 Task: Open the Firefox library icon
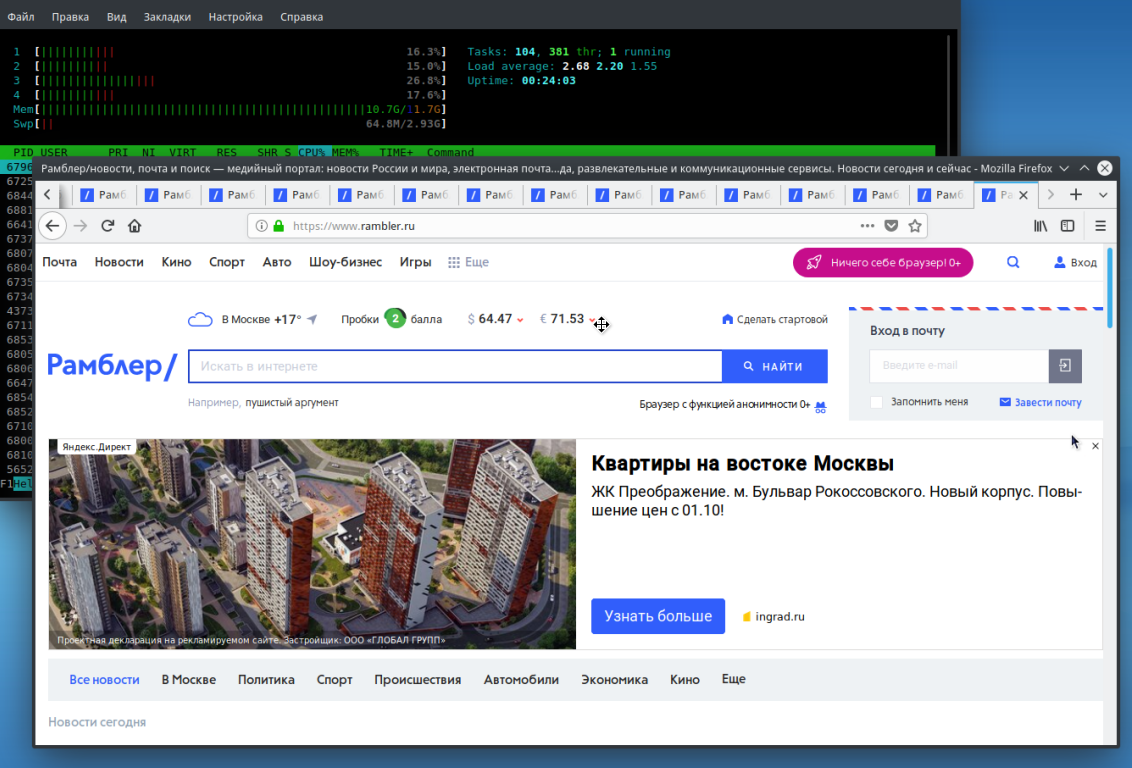tap(1041, 226)
